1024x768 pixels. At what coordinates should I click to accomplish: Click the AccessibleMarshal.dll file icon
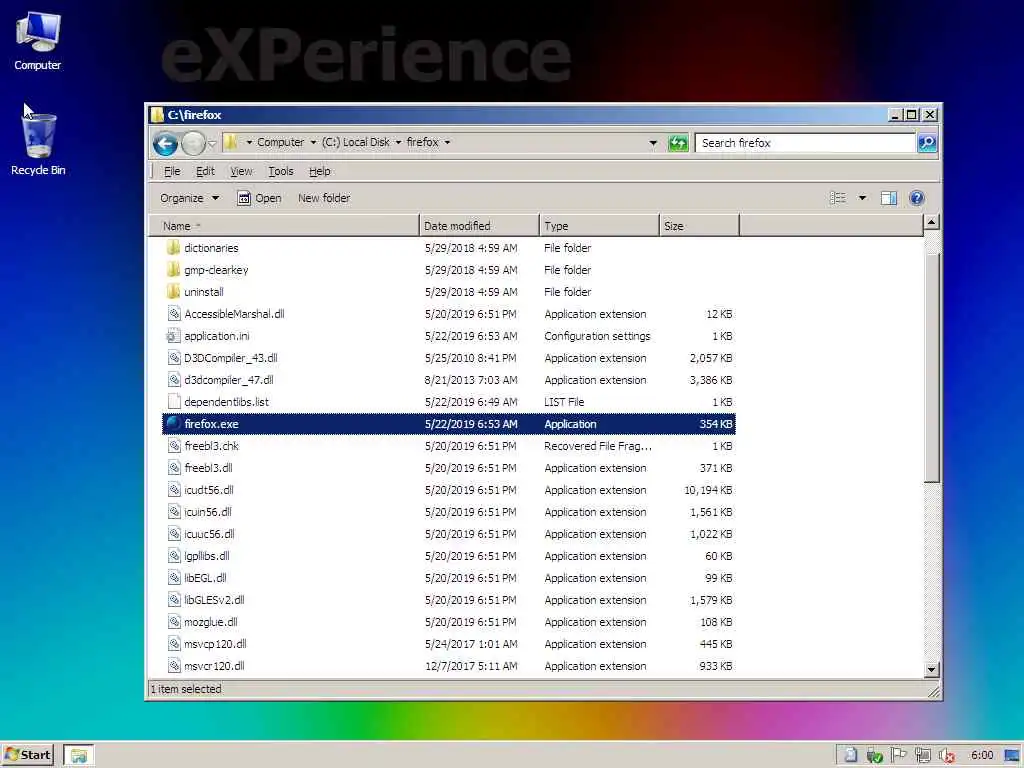click(x=174, y=313)
